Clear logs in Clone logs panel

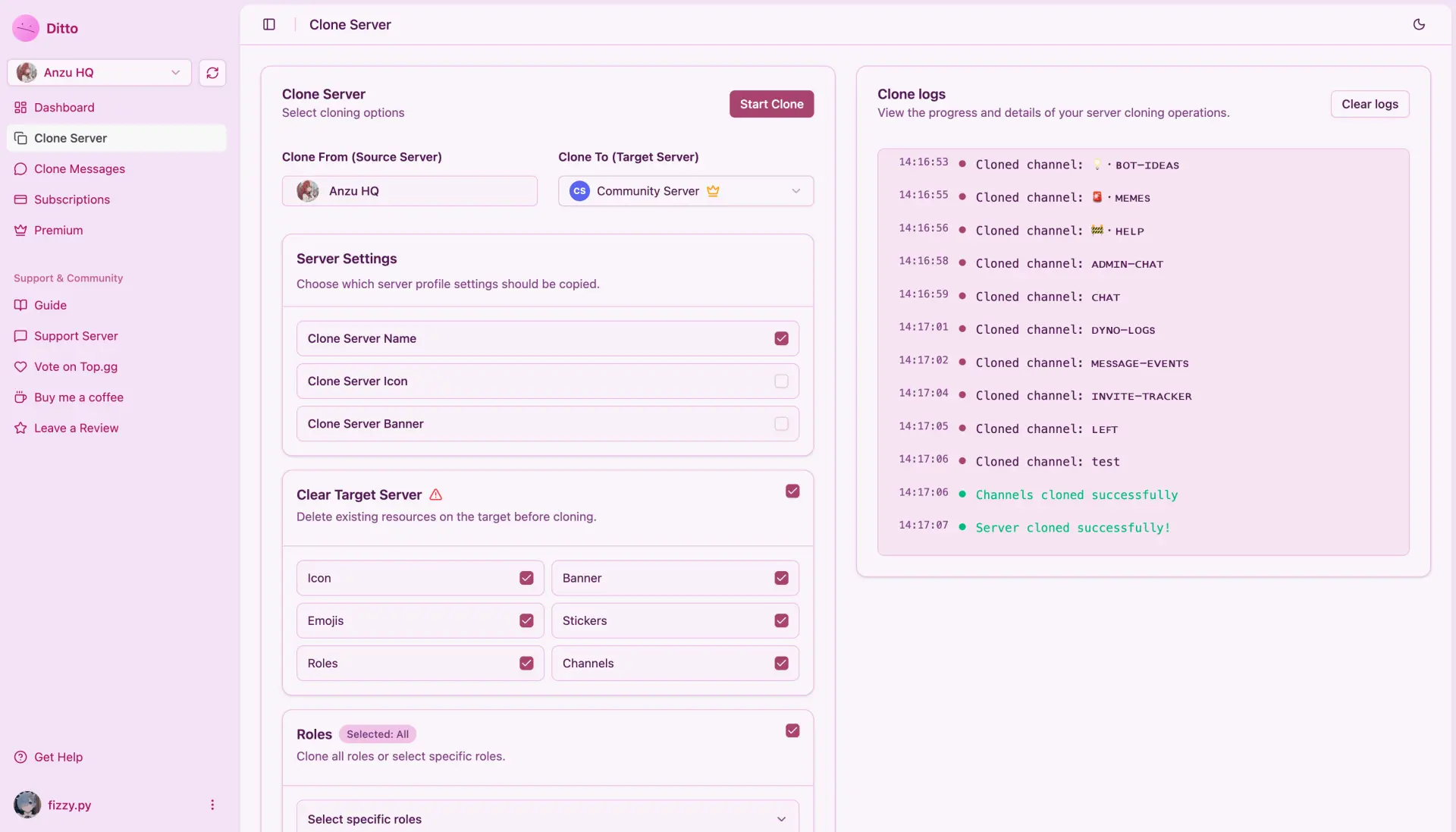pos(1370,104)
